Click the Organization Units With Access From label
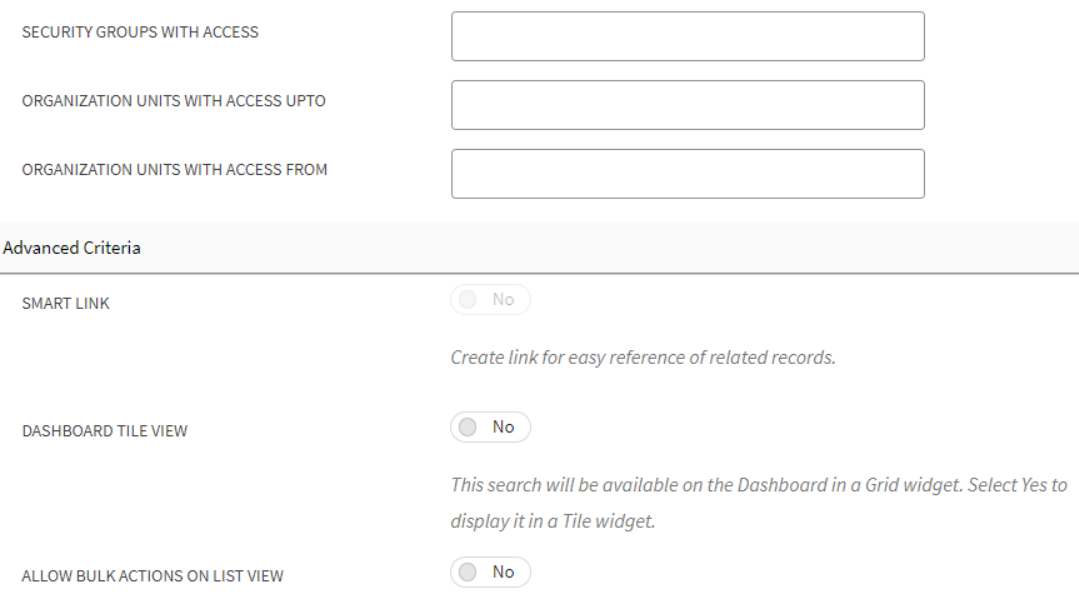1079x615 pixels. (174, 170)
